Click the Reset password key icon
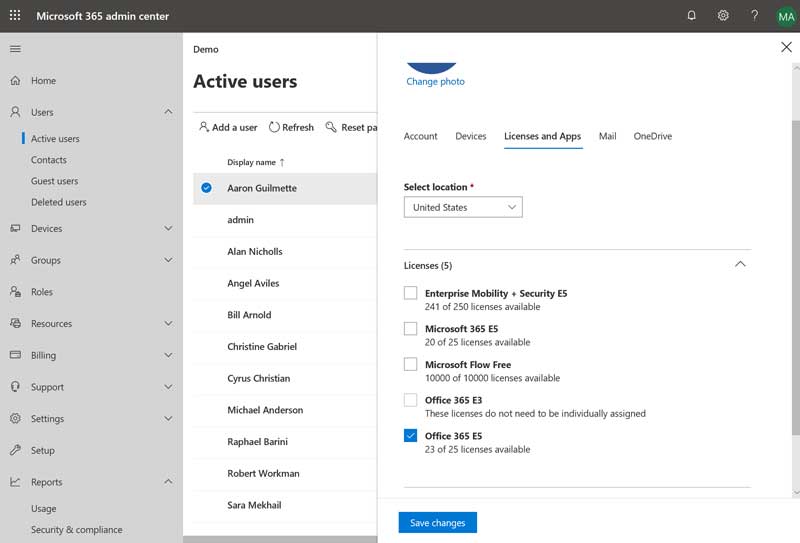Screen dimensions: 800x543 coord(331,127)
